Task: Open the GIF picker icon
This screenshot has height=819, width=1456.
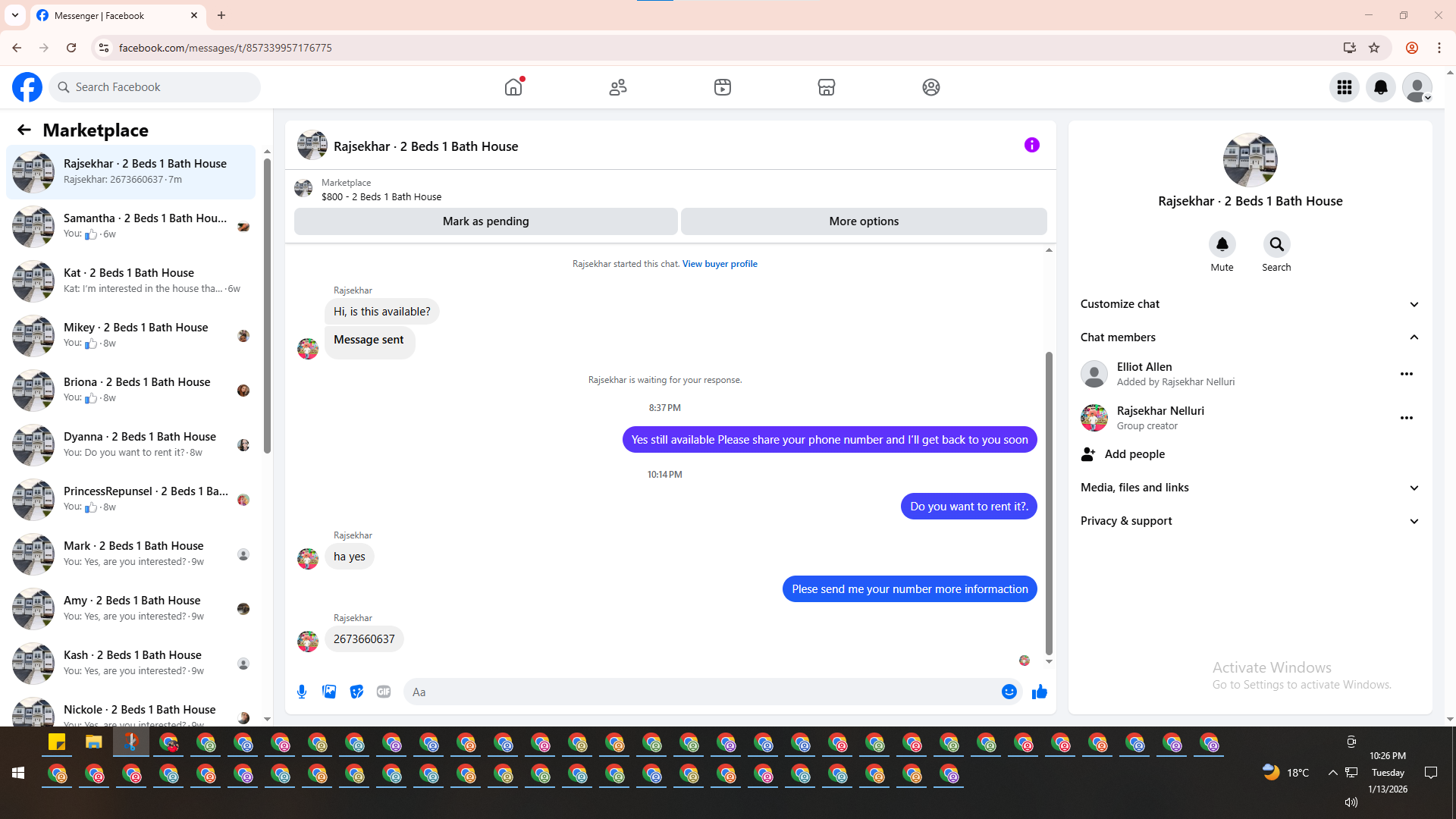Action: [x=384, y=692]
